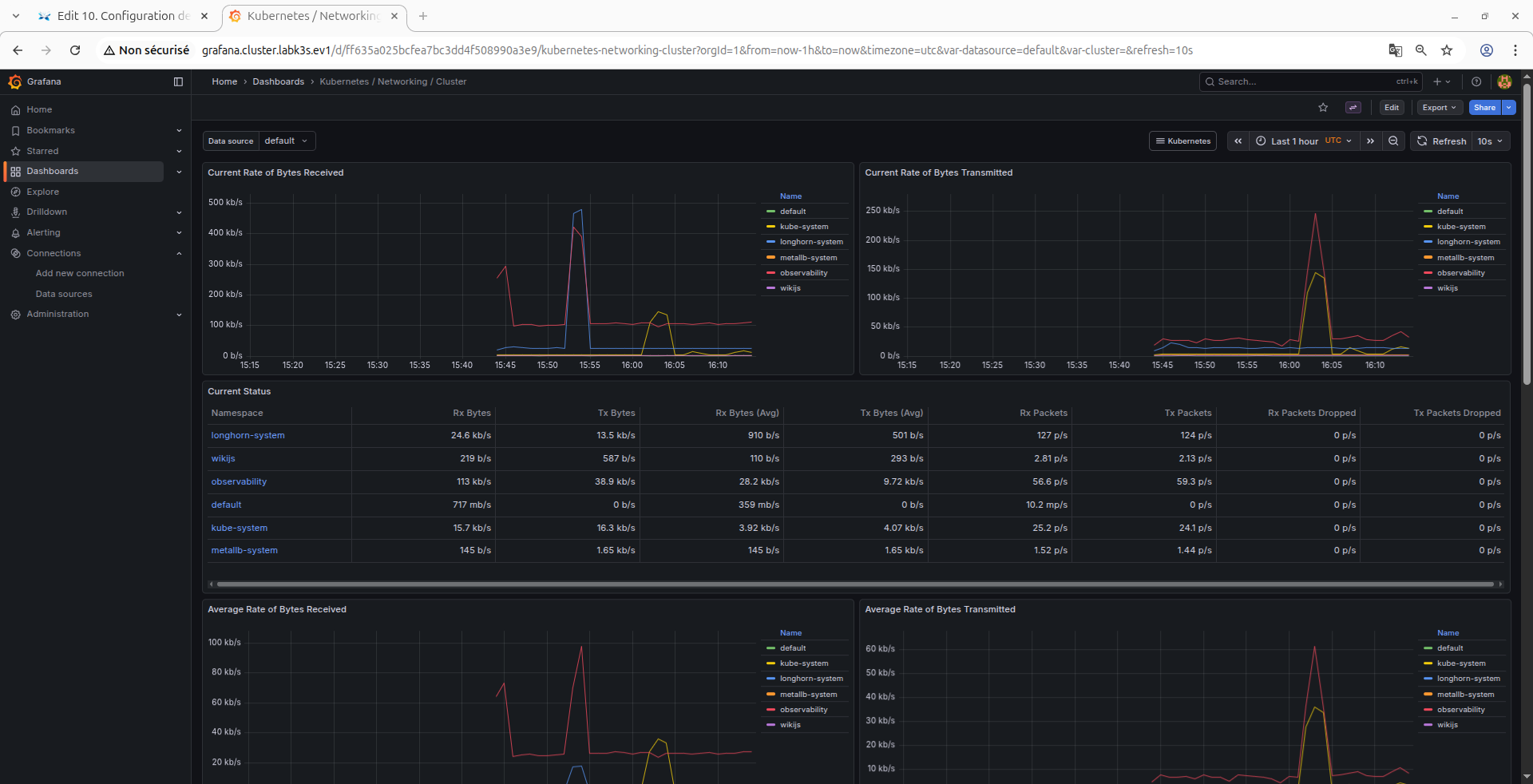This screenshot has width=1533, height=784.
Task: Click the Current Status table horizontal scrollbar
Action: click(855, 584)
